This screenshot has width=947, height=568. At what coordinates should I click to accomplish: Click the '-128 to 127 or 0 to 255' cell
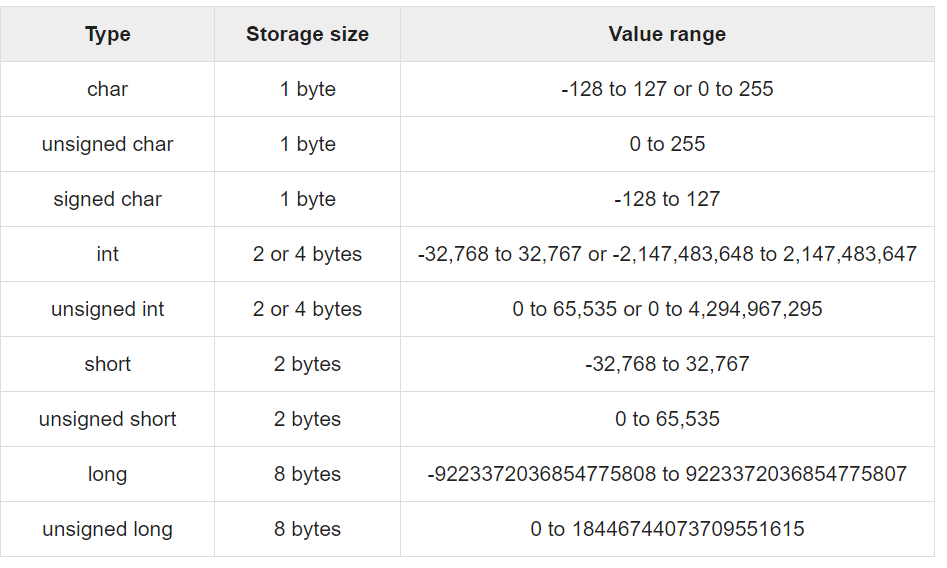pos(667,89)
